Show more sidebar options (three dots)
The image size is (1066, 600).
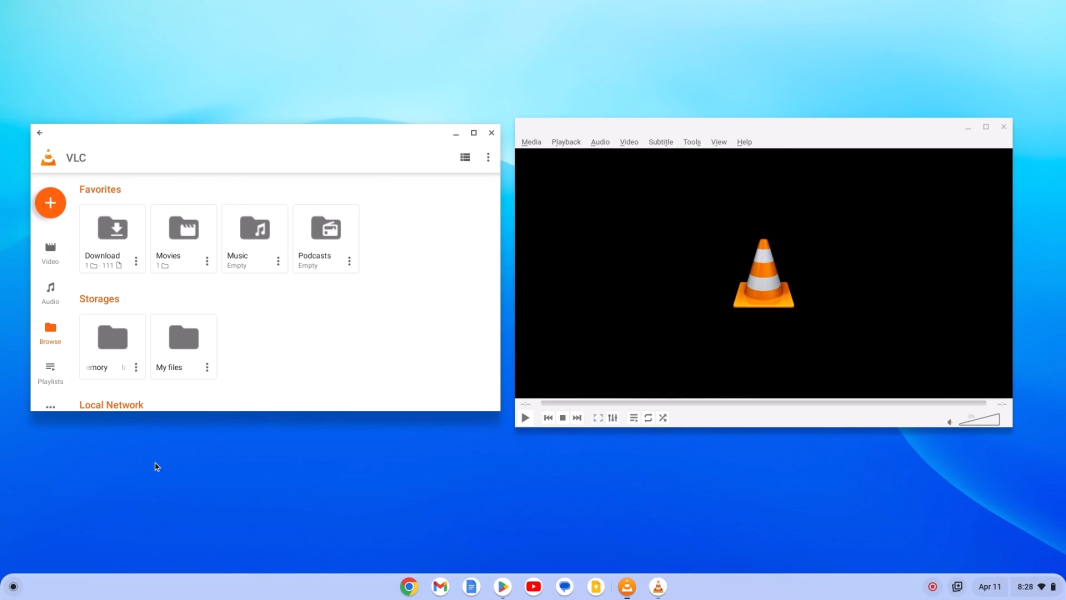pyautogui.click(x=50, y=407)
